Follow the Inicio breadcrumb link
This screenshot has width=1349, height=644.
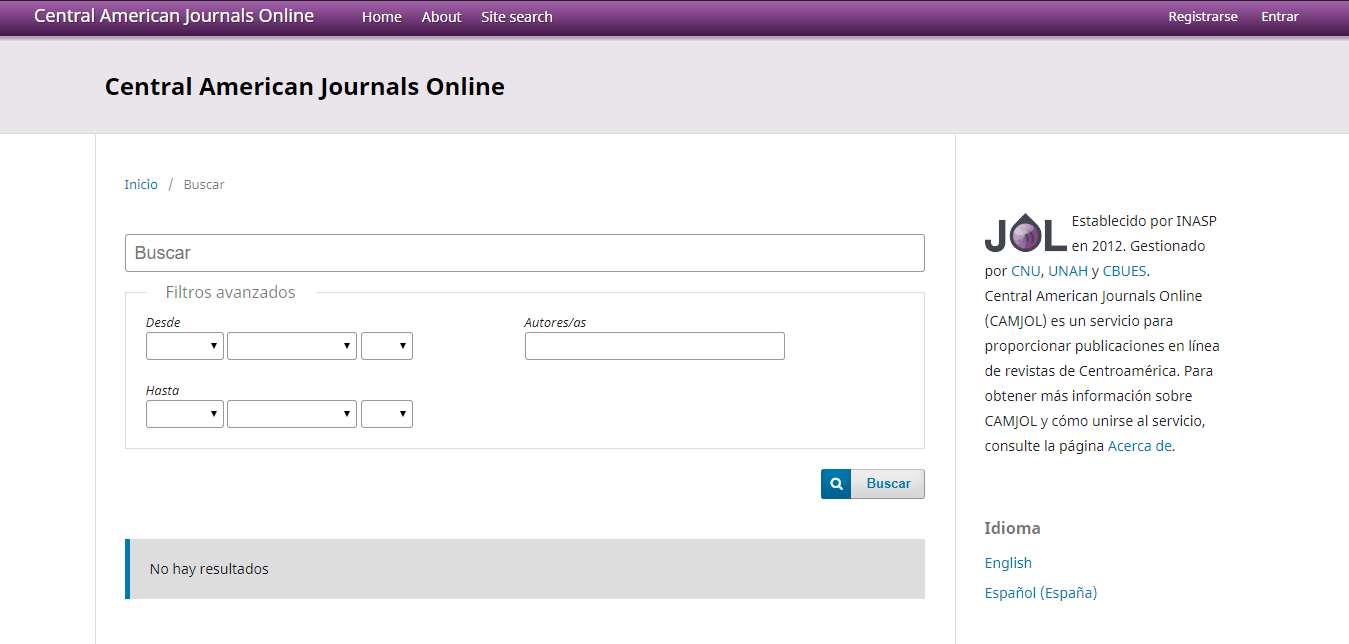point(141,185)
